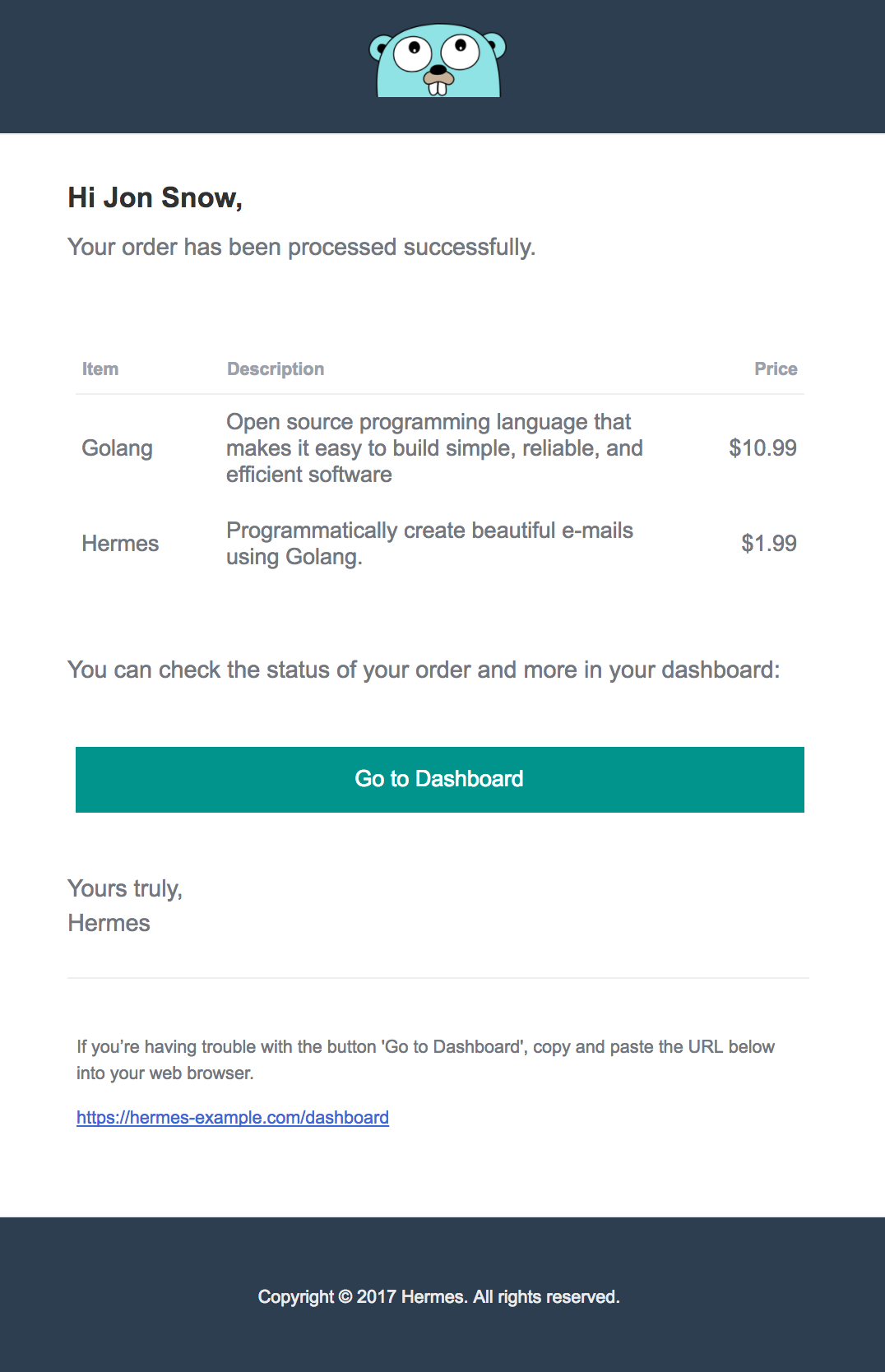Click the Golang description text
Image resolution: width=885 pixels, height=1372 pixels.
(x=434, y=448)
